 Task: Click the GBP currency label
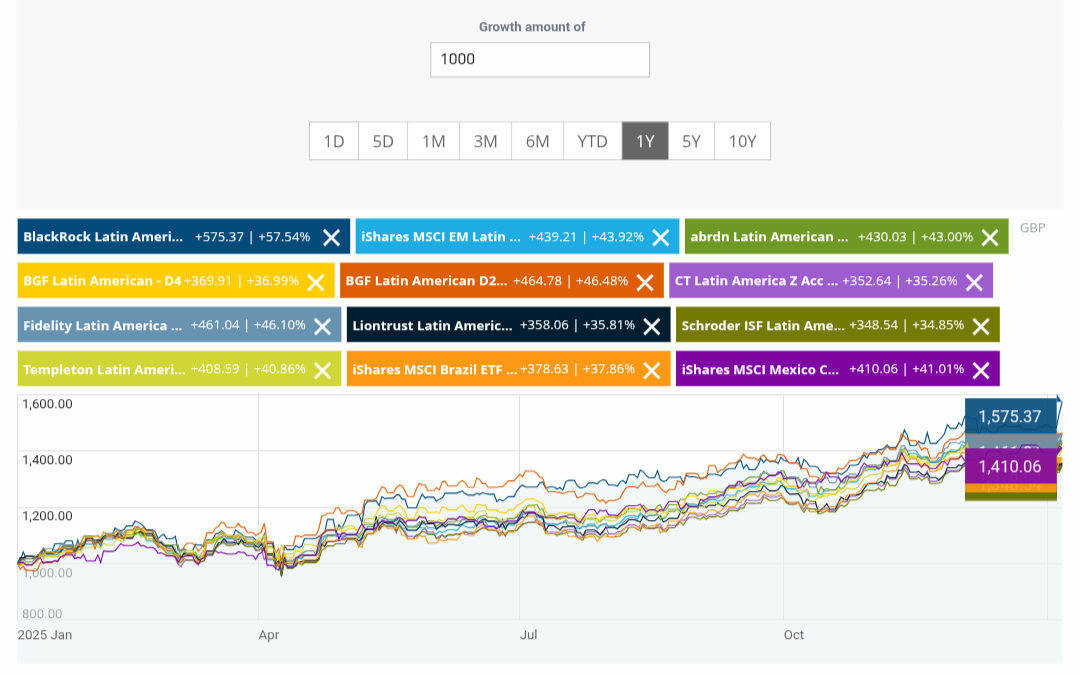coord(1032,228)
